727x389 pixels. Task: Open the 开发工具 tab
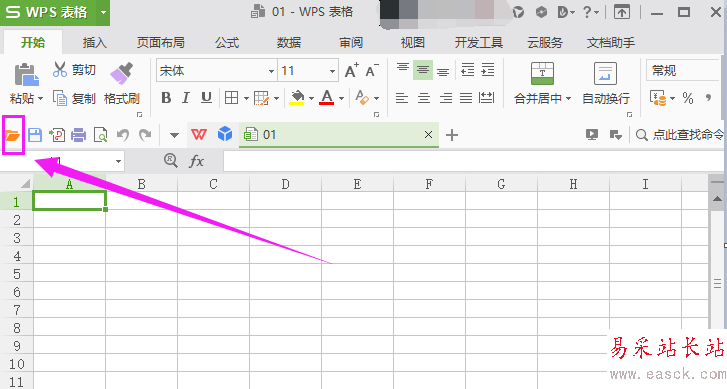coord(478,43)
